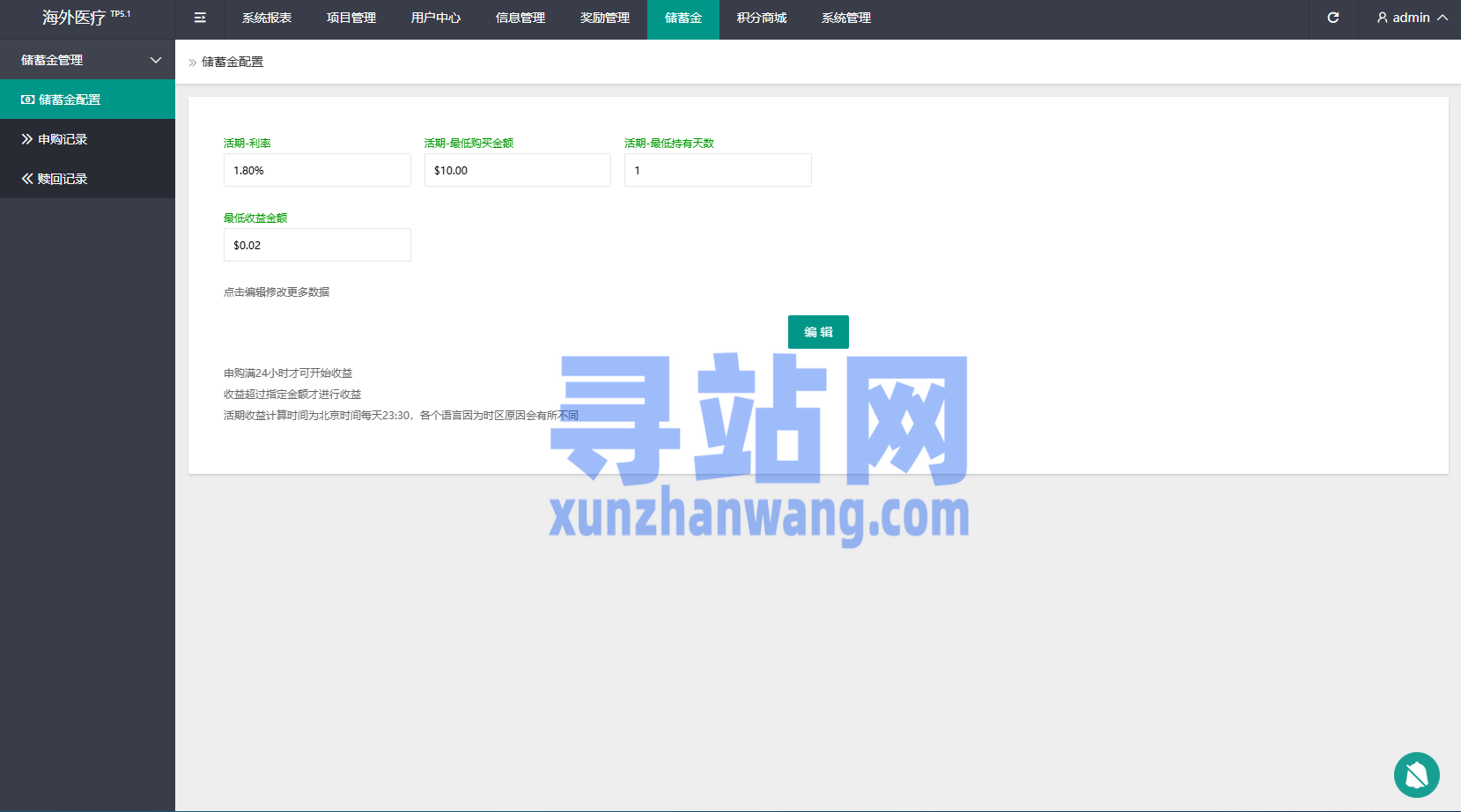Click the 最低收益金额 input showing $0.02
1461x812 pixels.
tap(317, 245)
